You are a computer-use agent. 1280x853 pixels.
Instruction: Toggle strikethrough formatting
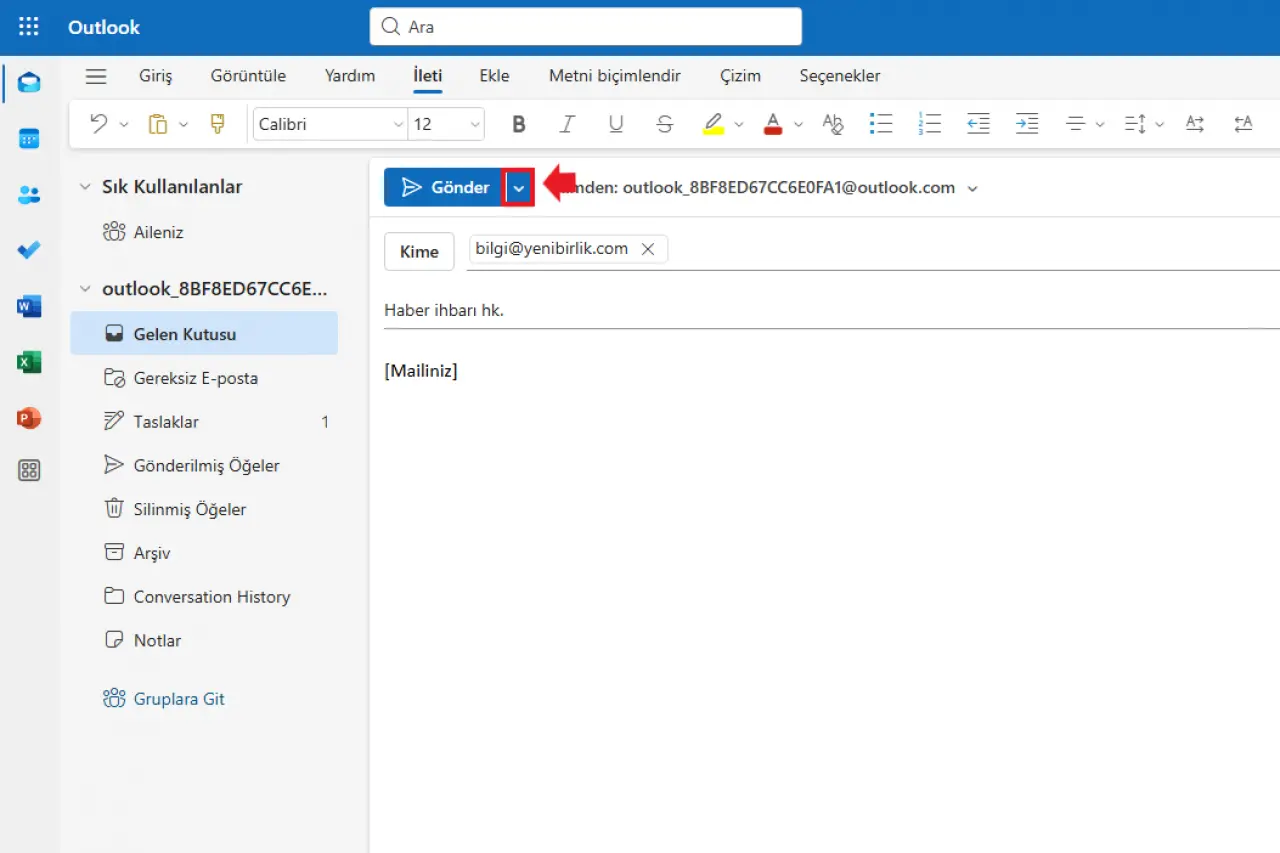point(665,124)
